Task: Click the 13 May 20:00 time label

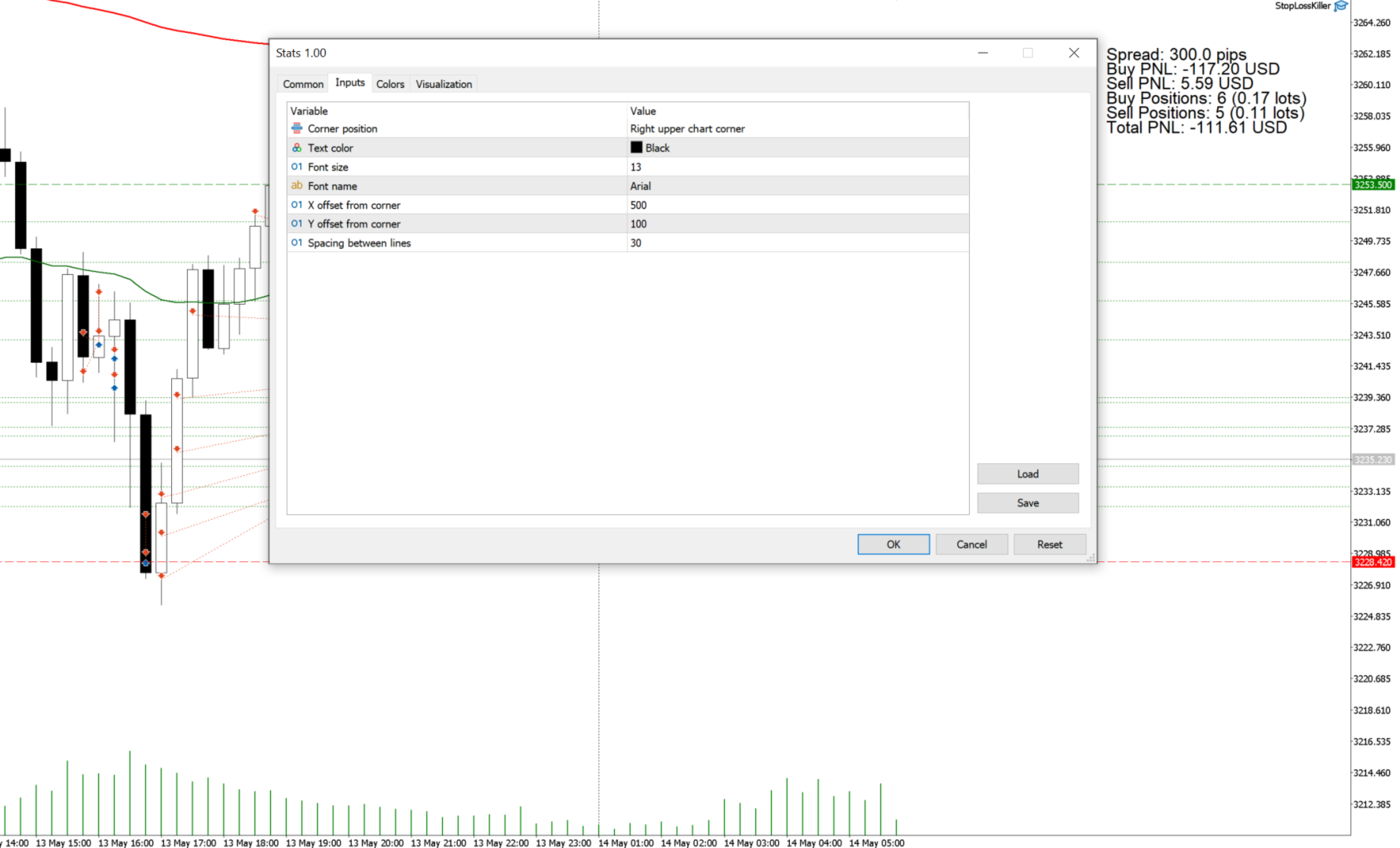Action: click(x=375, y=843)
